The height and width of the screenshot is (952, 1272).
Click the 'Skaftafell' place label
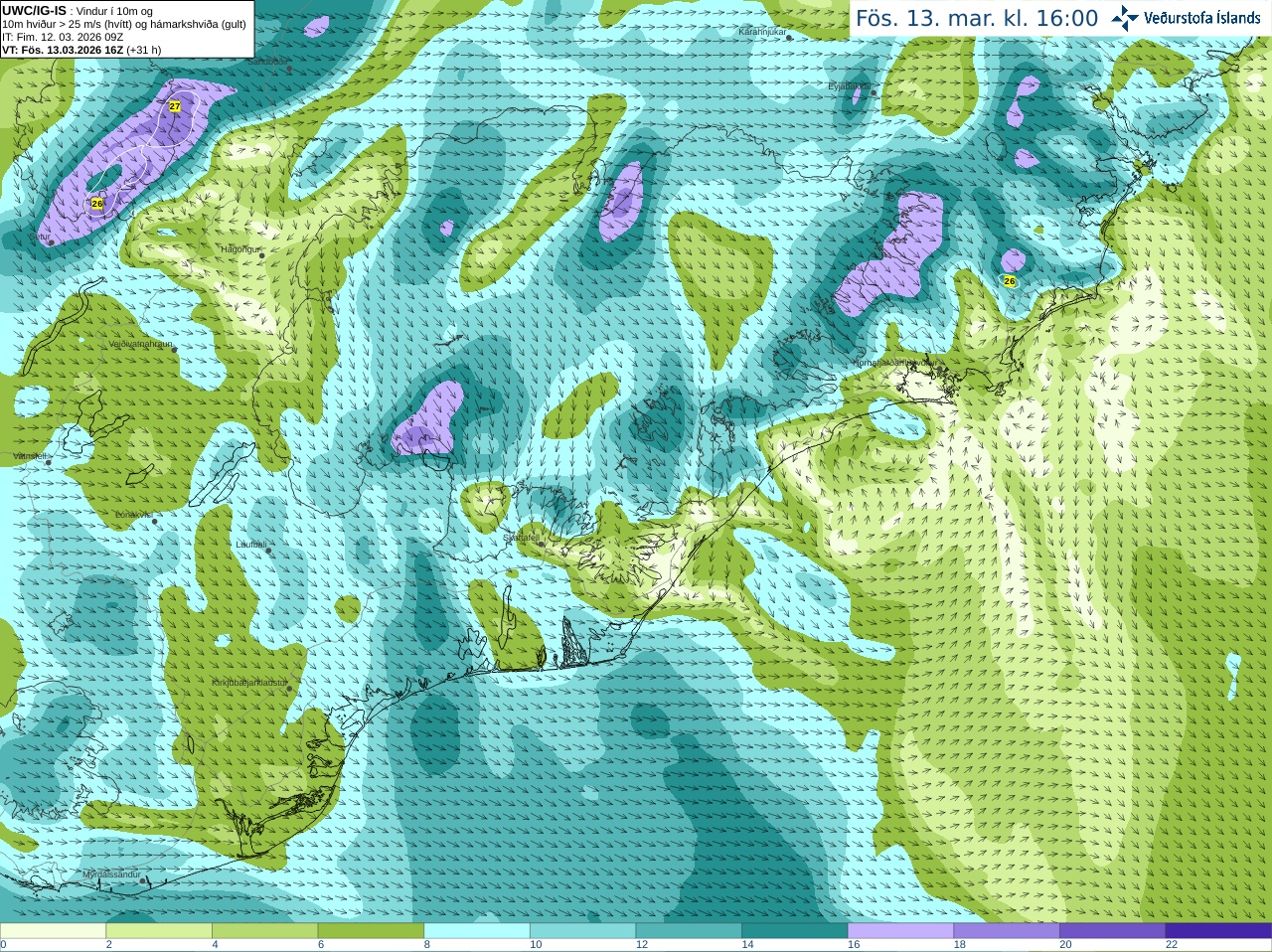521,538
